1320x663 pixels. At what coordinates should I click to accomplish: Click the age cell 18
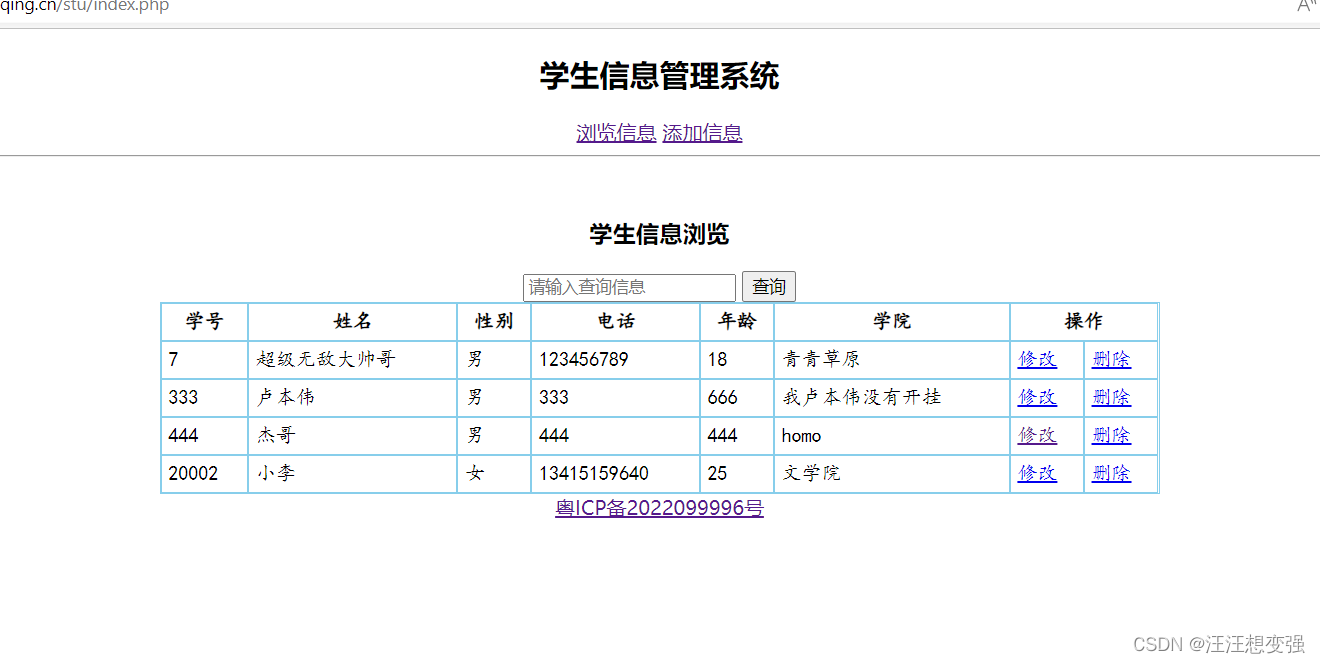coord(737,360)
